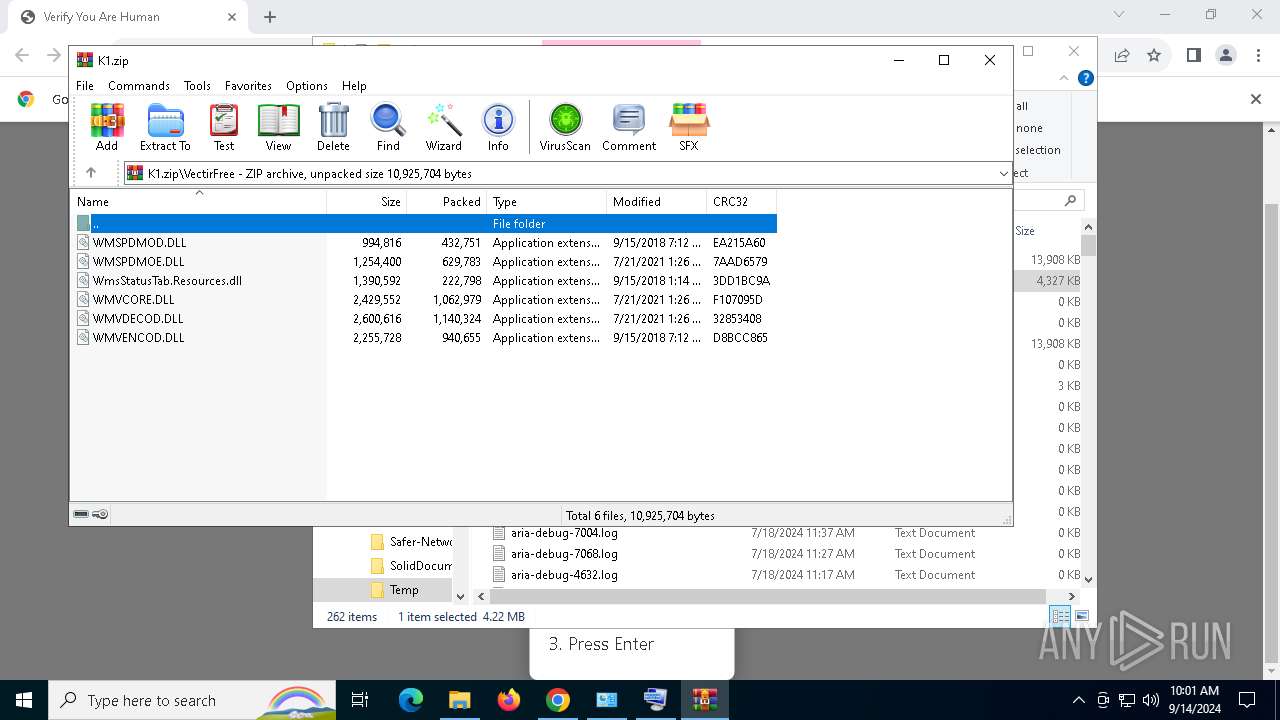The height and width of the screenshot is (720, 1280).
Task: Go up one folder level arrow
Action: coord(91,173)
